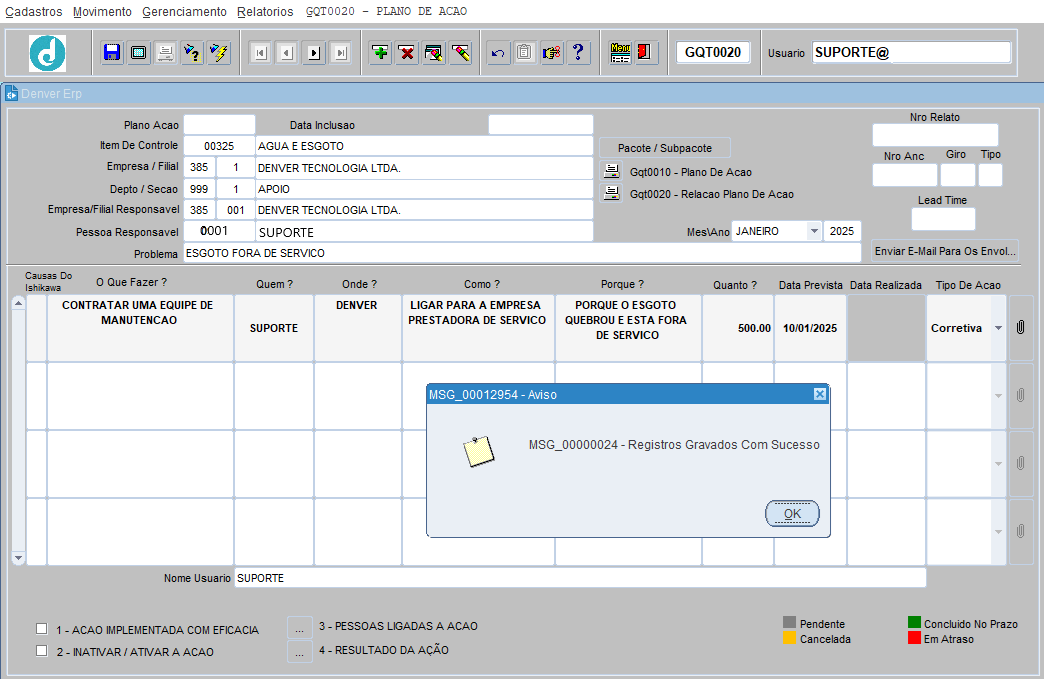
Task: Click the Plano Acao input field
Action: pos(219,124)
